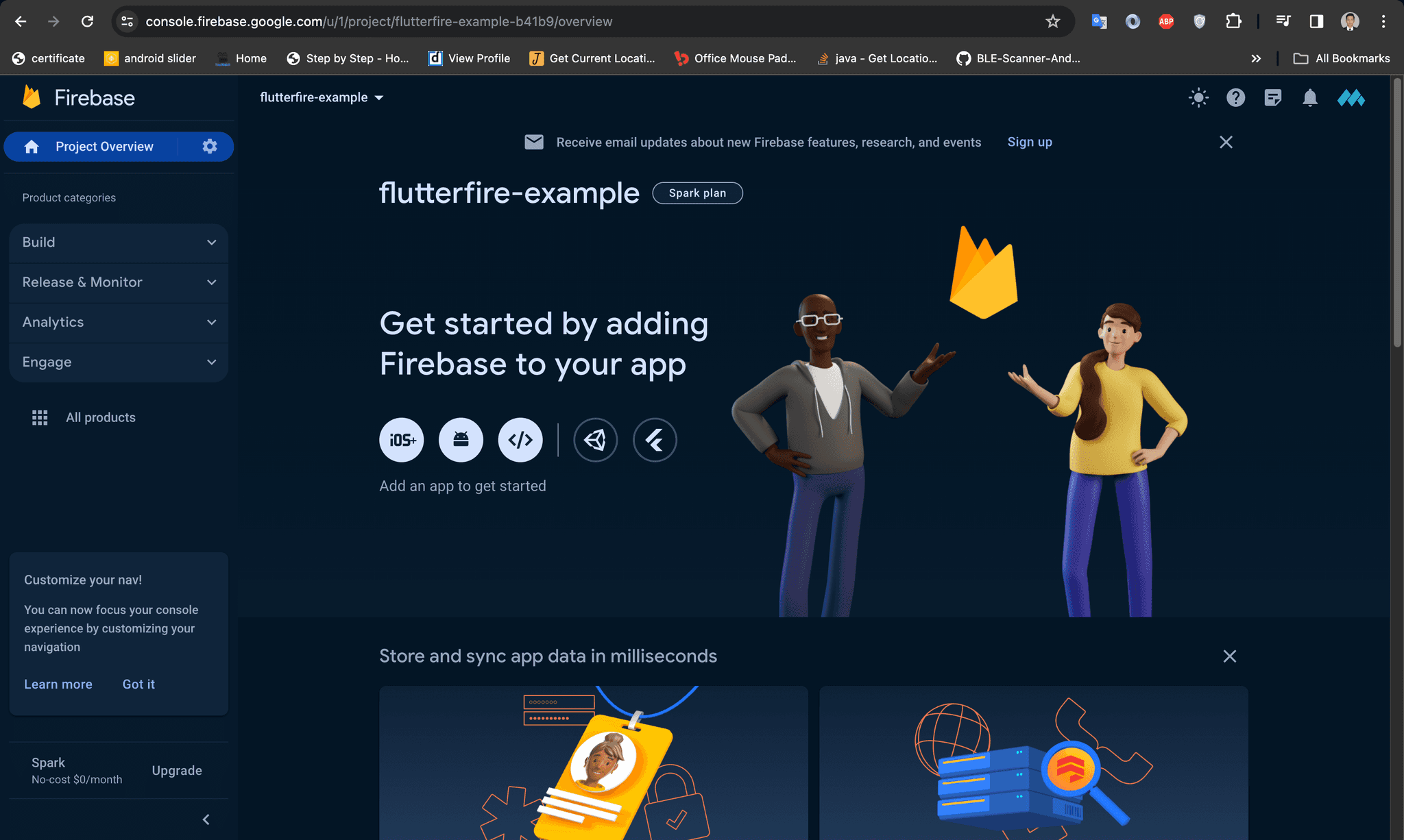View site information icon in address bar
Image resolution: width=1404 pixels, height=840 pixels.
128,22
